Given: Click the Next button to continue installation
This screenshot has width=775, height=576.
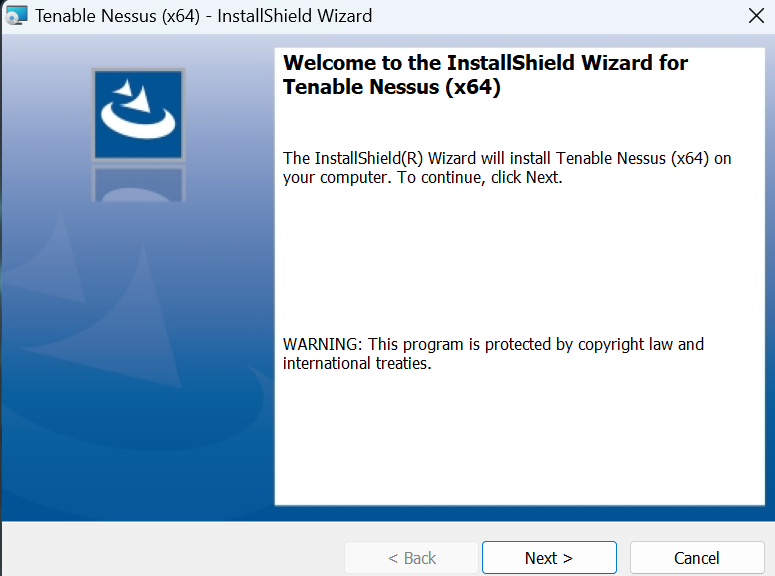Looking at the screenshot, I should pos(549,558).
